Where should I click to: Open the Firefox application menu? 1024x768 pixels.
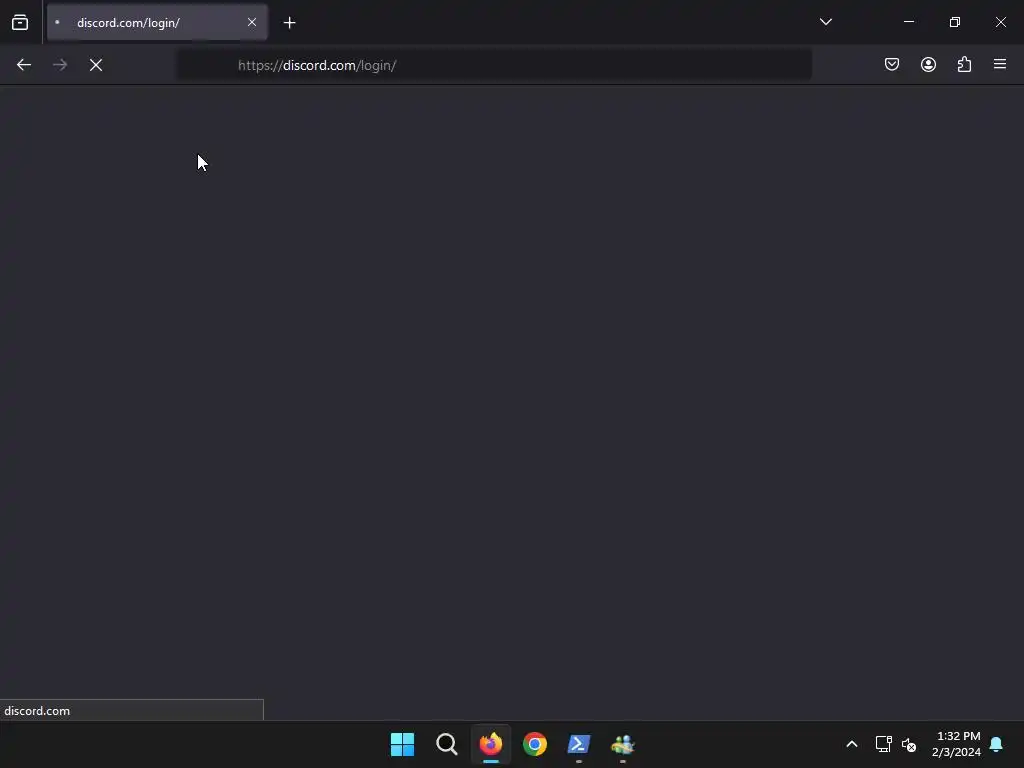coord(1000,64)
